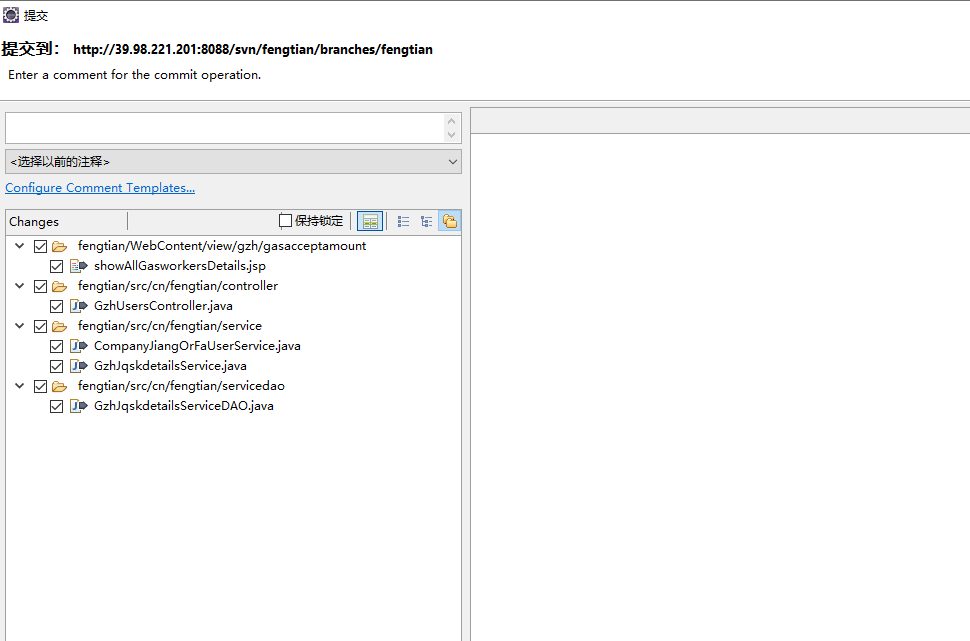Uncheck GzhJqskdetailsServiceDAO.java checkbox

[57, 406]
